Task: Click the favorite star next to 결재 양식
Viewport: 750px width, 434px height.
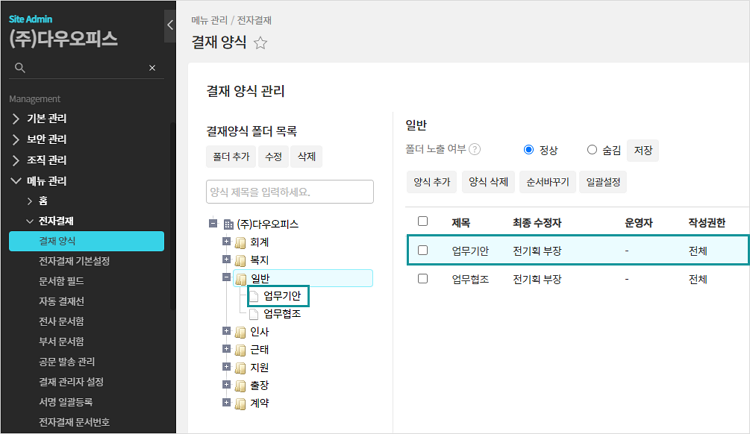Action: point(261,43)
